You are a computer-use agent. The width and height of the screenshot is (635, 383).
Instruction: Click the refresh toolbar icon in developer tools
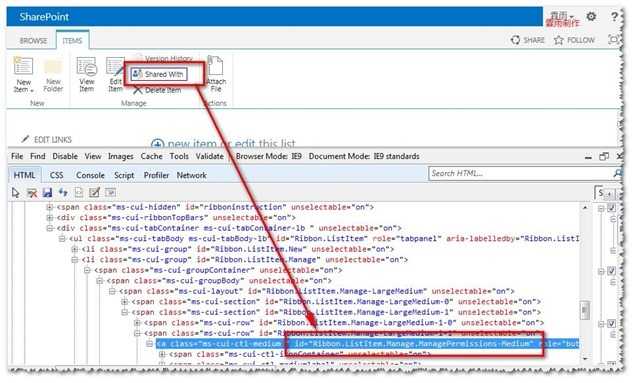coord(63,193)
